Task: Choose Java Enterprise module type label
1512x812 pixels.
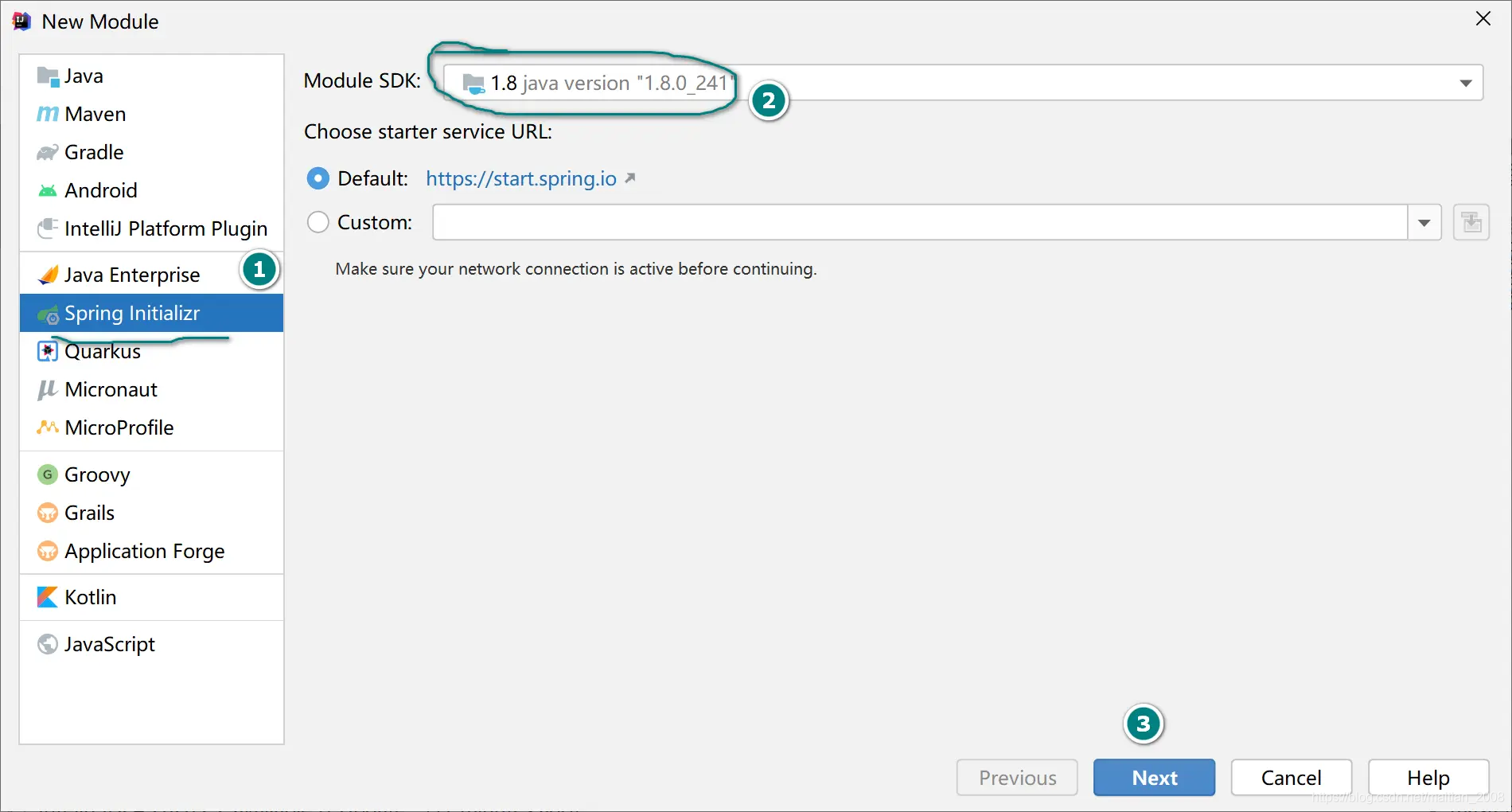Action: [x=132, y=275]
